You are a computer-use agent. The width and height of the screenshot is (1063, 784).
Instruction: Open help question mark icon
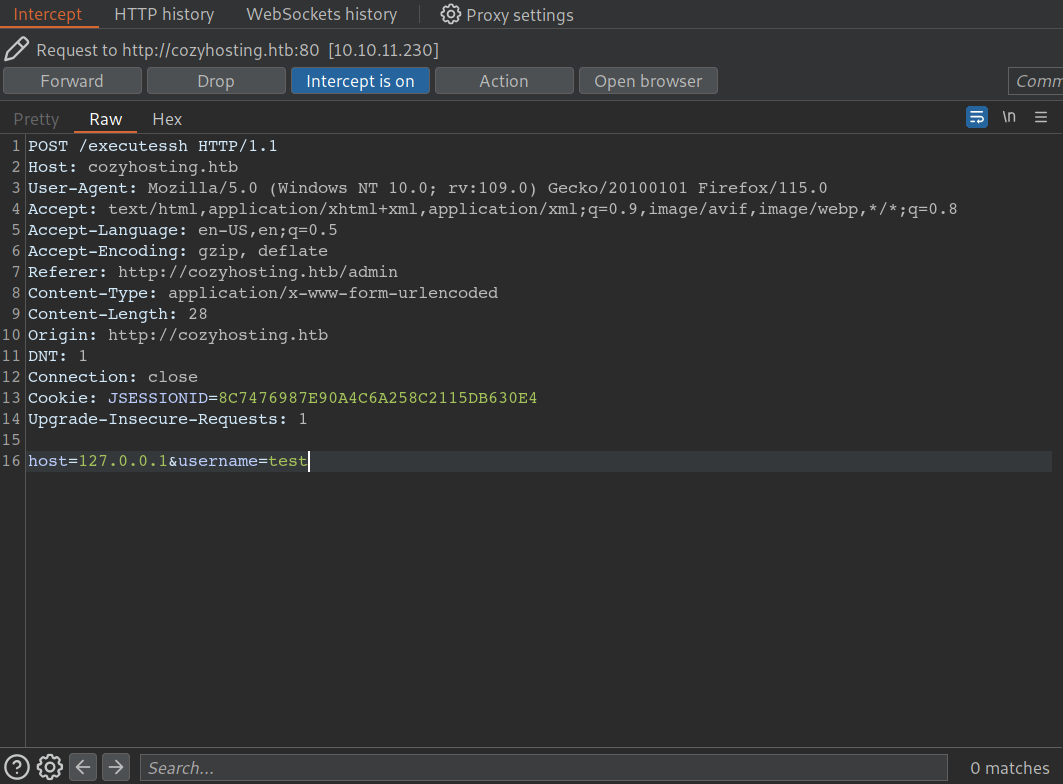pos(17,767)
